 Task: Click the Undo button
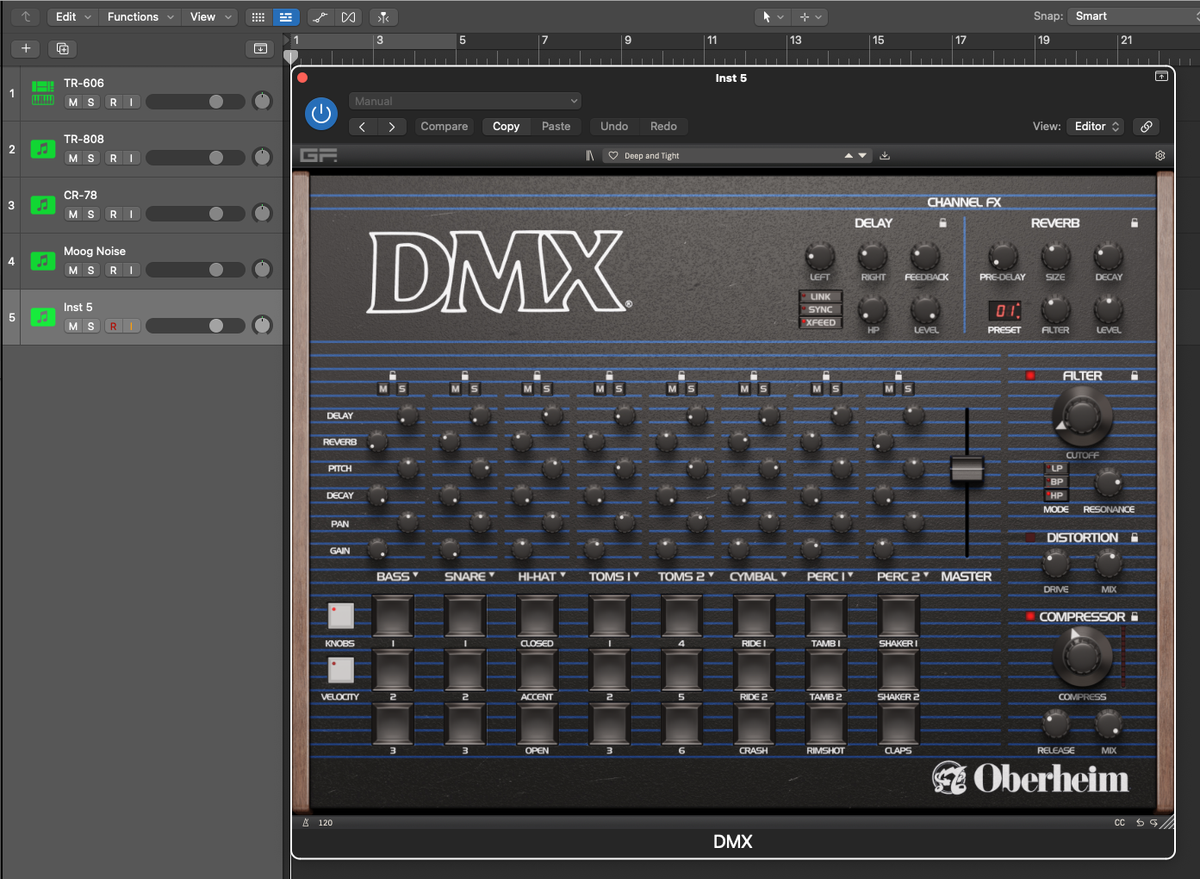click(614, 127)
